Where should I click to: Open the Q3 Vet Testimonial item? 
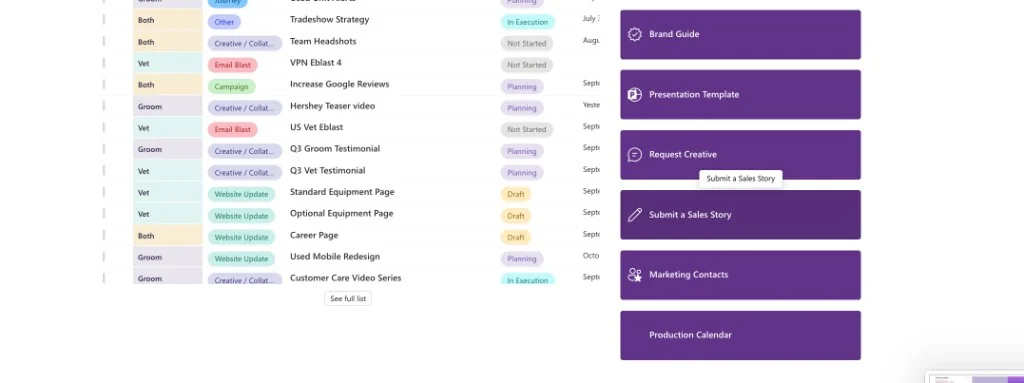pos(328,171)
